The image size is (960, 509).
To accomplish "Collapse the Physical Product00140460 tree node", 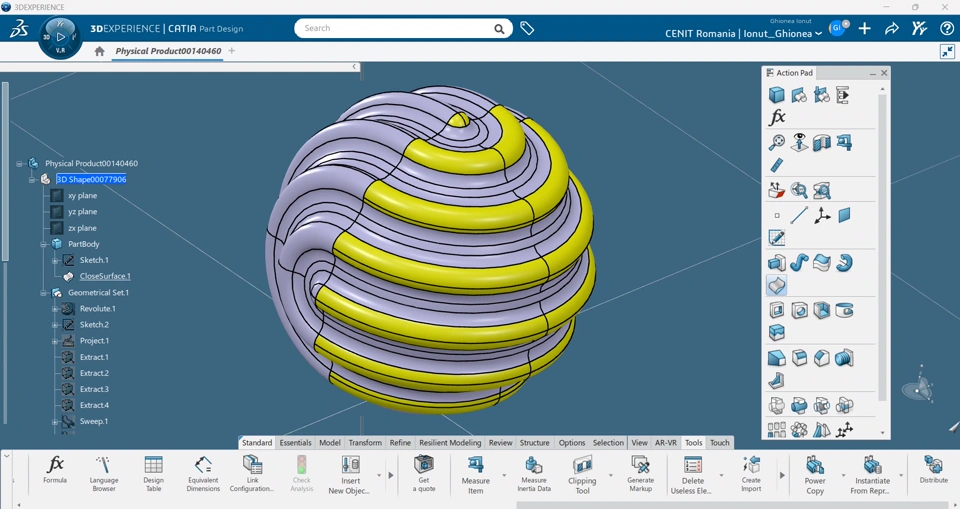I will pos(20,164).
